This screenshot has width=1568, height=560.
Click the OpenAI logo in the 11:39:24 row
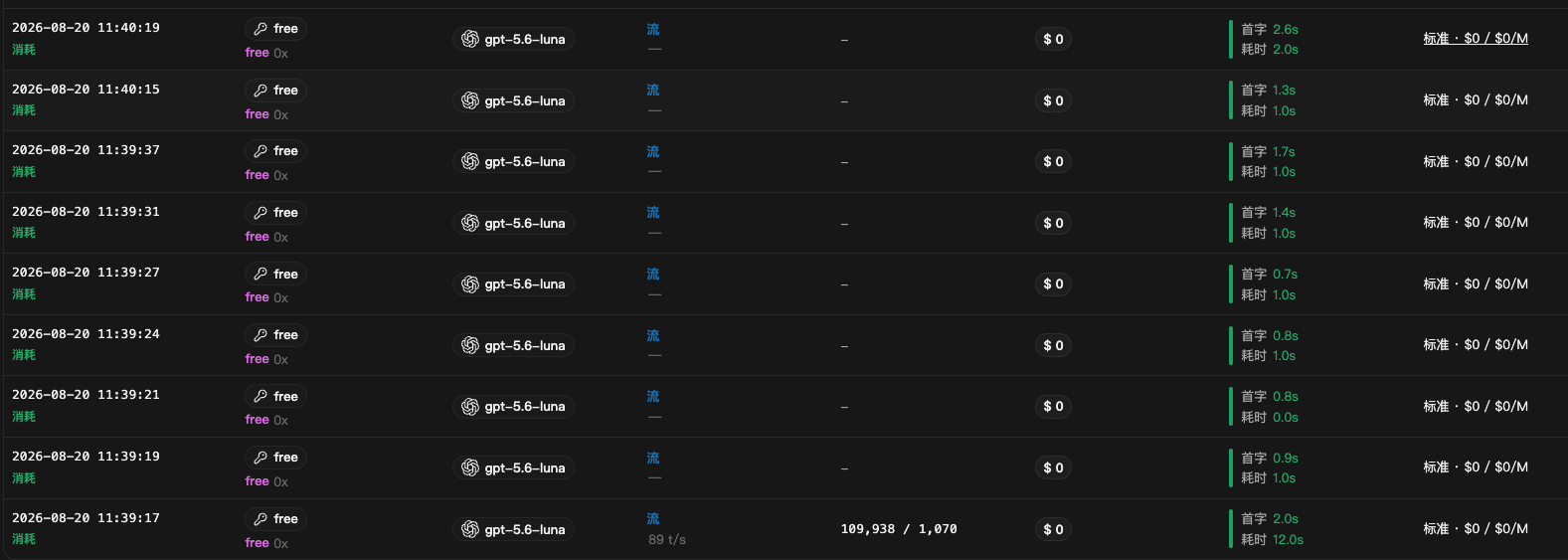point(470,345)
